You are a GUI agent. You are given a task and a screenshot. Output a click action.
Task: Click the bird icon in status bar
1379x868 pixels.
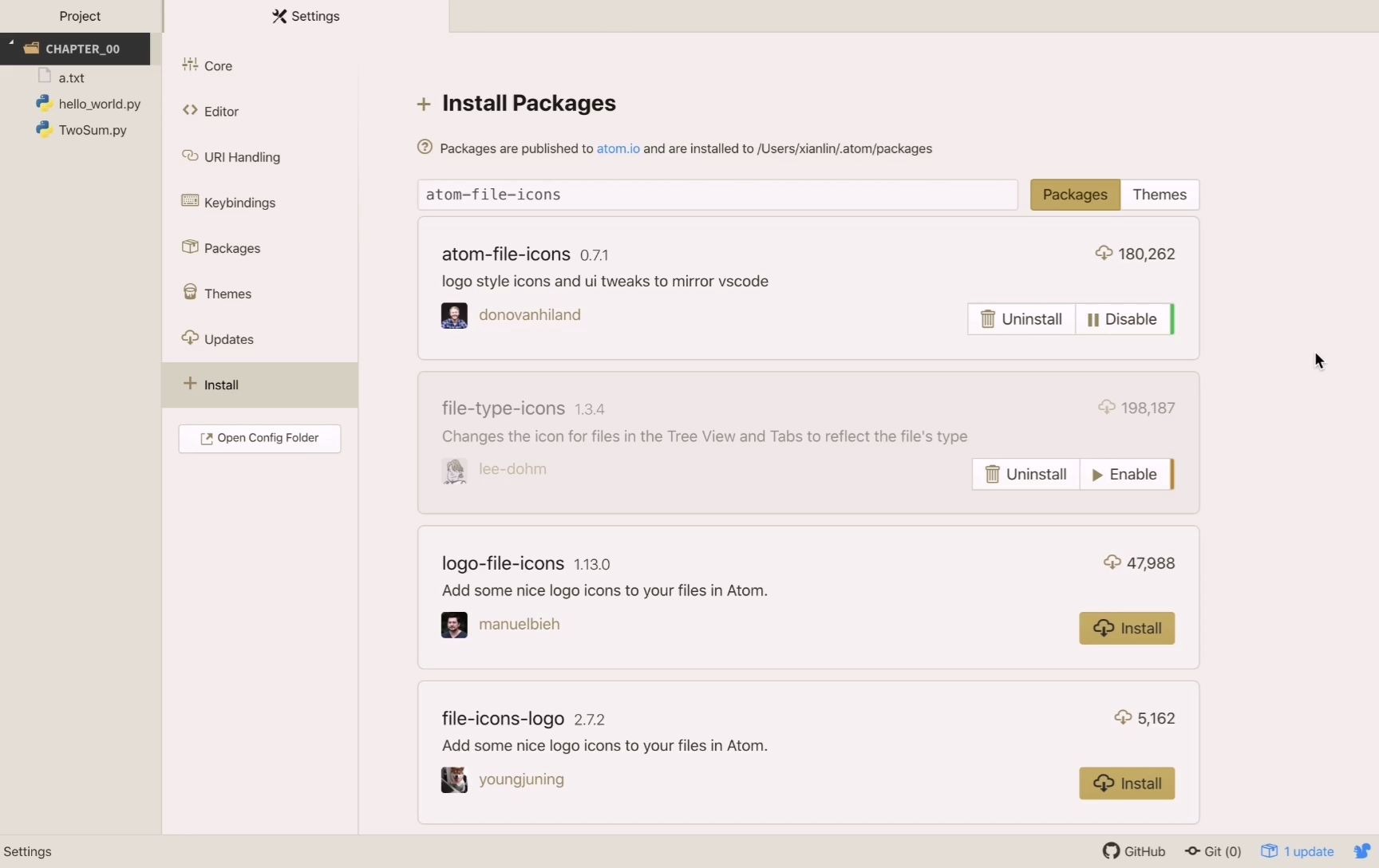tap(1362, 851)
